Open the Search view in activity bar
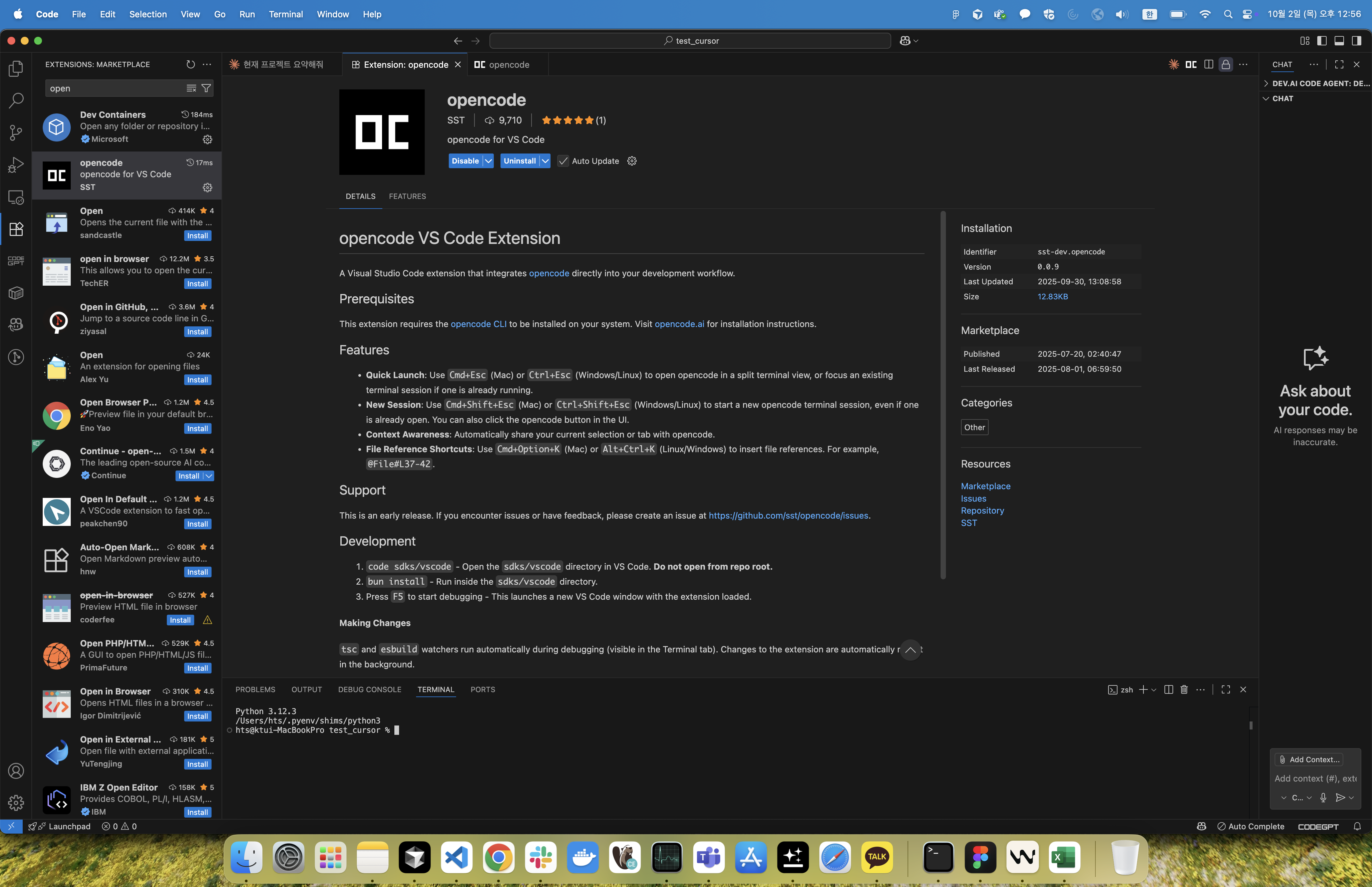 pyautogui.click(x=16, y=101)
